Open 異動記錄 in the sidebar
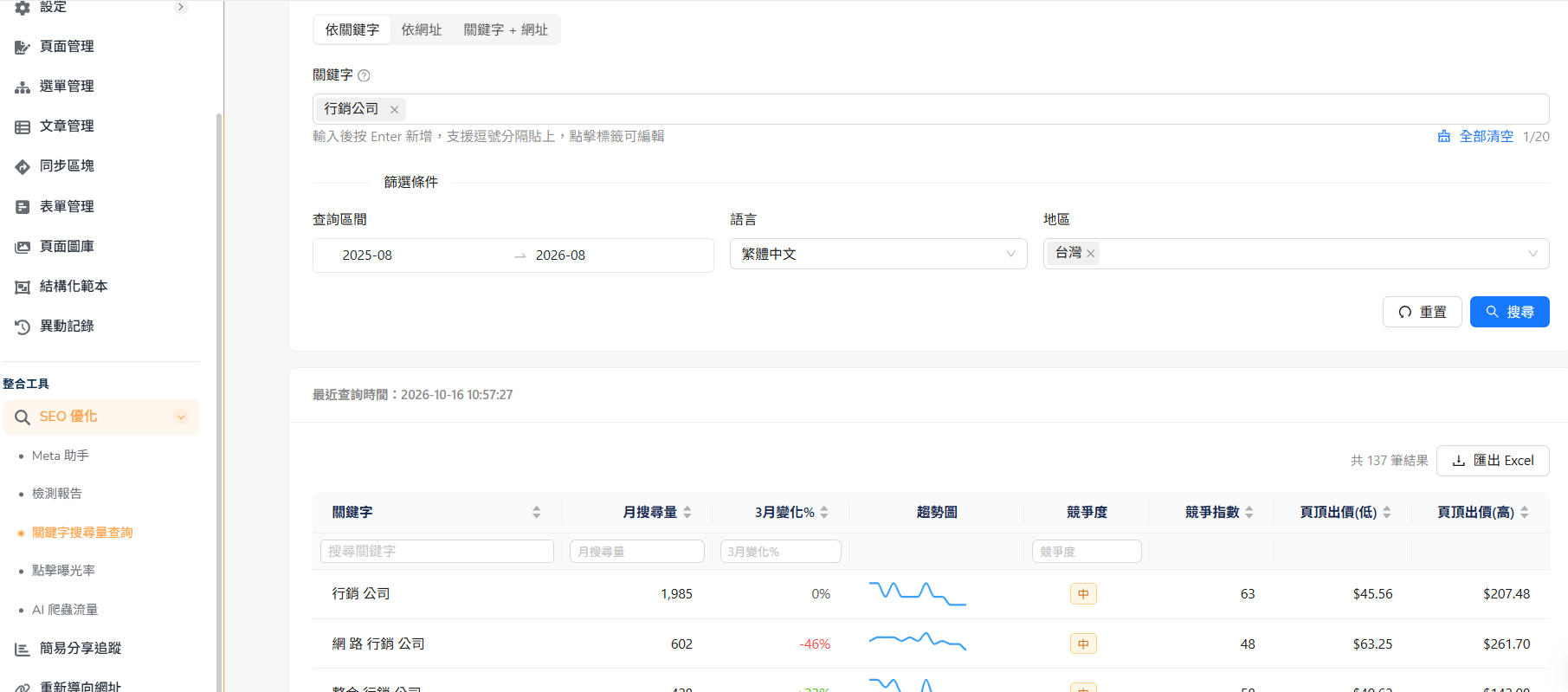 [x=67, y=326]
